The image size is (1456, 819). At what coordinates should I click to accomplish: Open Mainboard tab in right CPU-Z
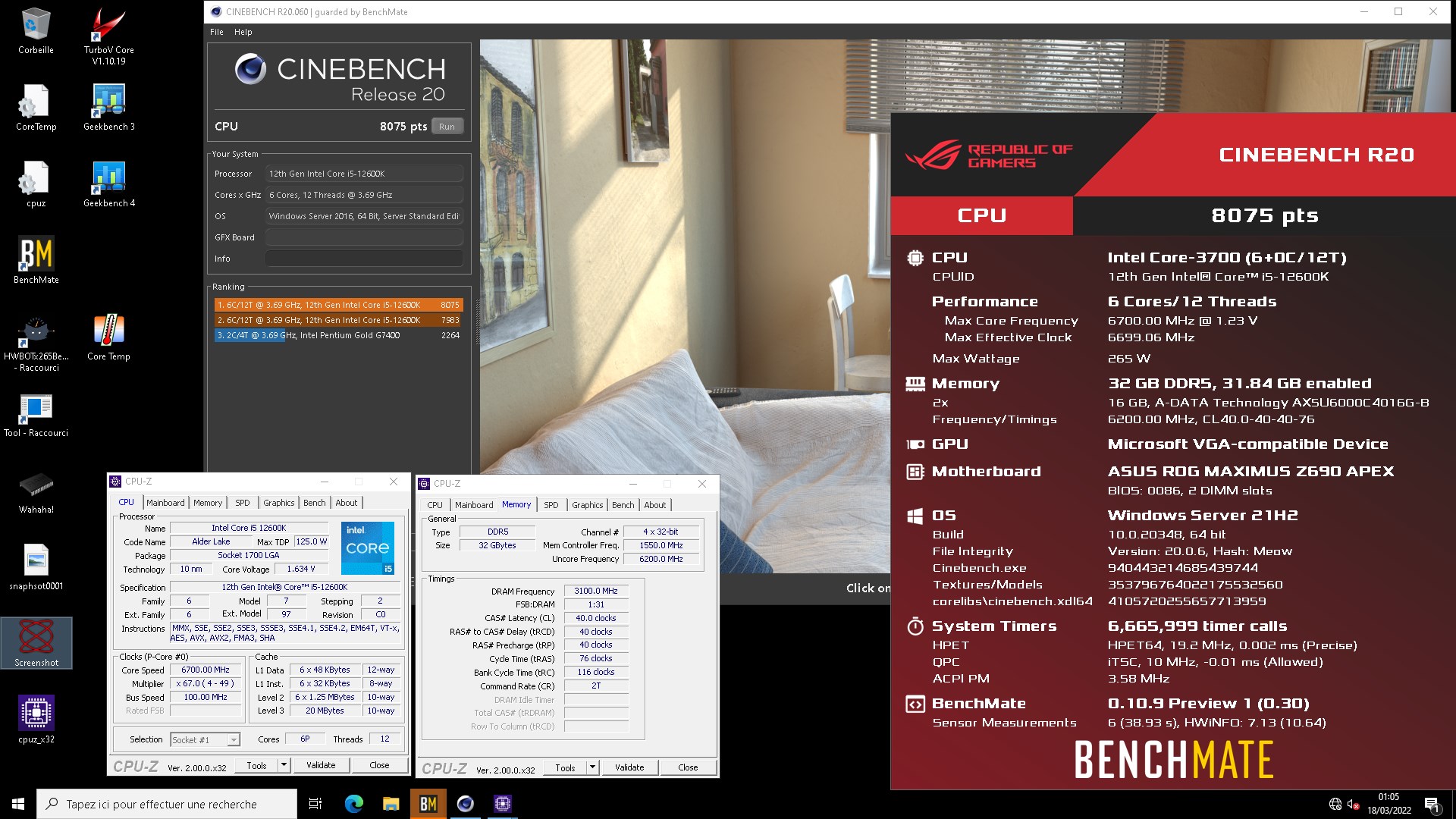click(x=474, y=505)
